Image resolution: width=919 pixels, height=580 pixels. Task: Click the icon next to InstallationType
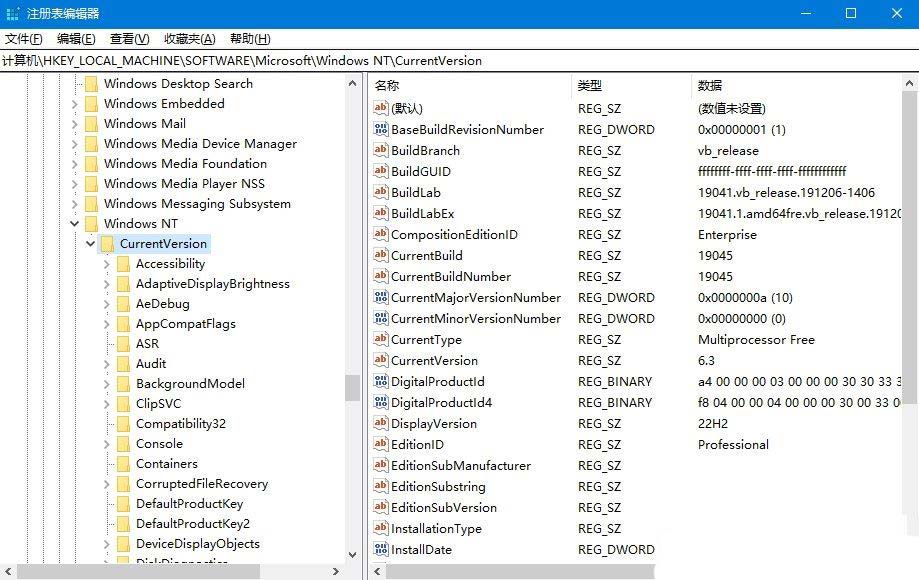(380, 528)
